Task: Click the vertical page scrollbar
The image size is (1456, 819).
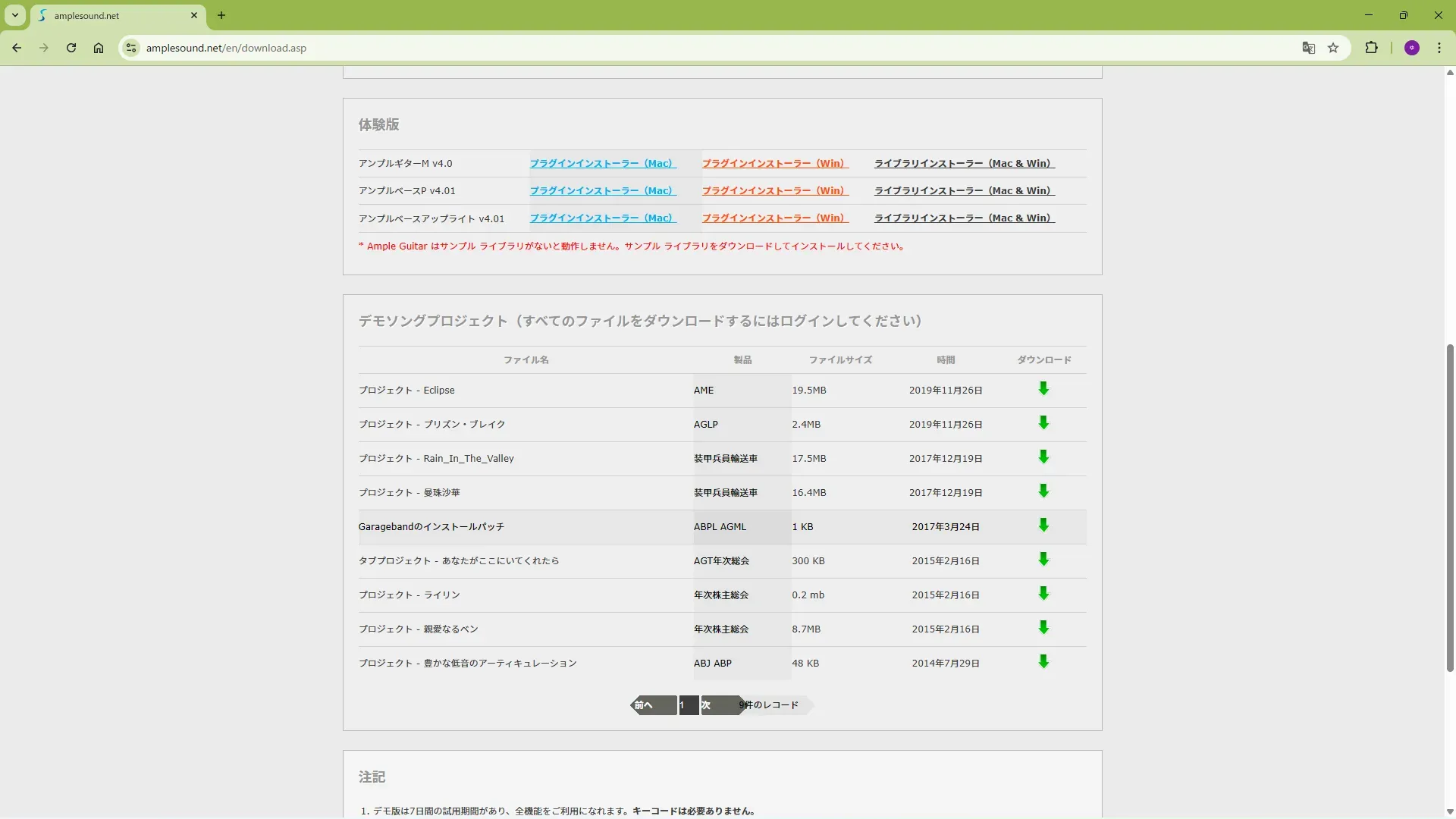Action: [1449, 508]
